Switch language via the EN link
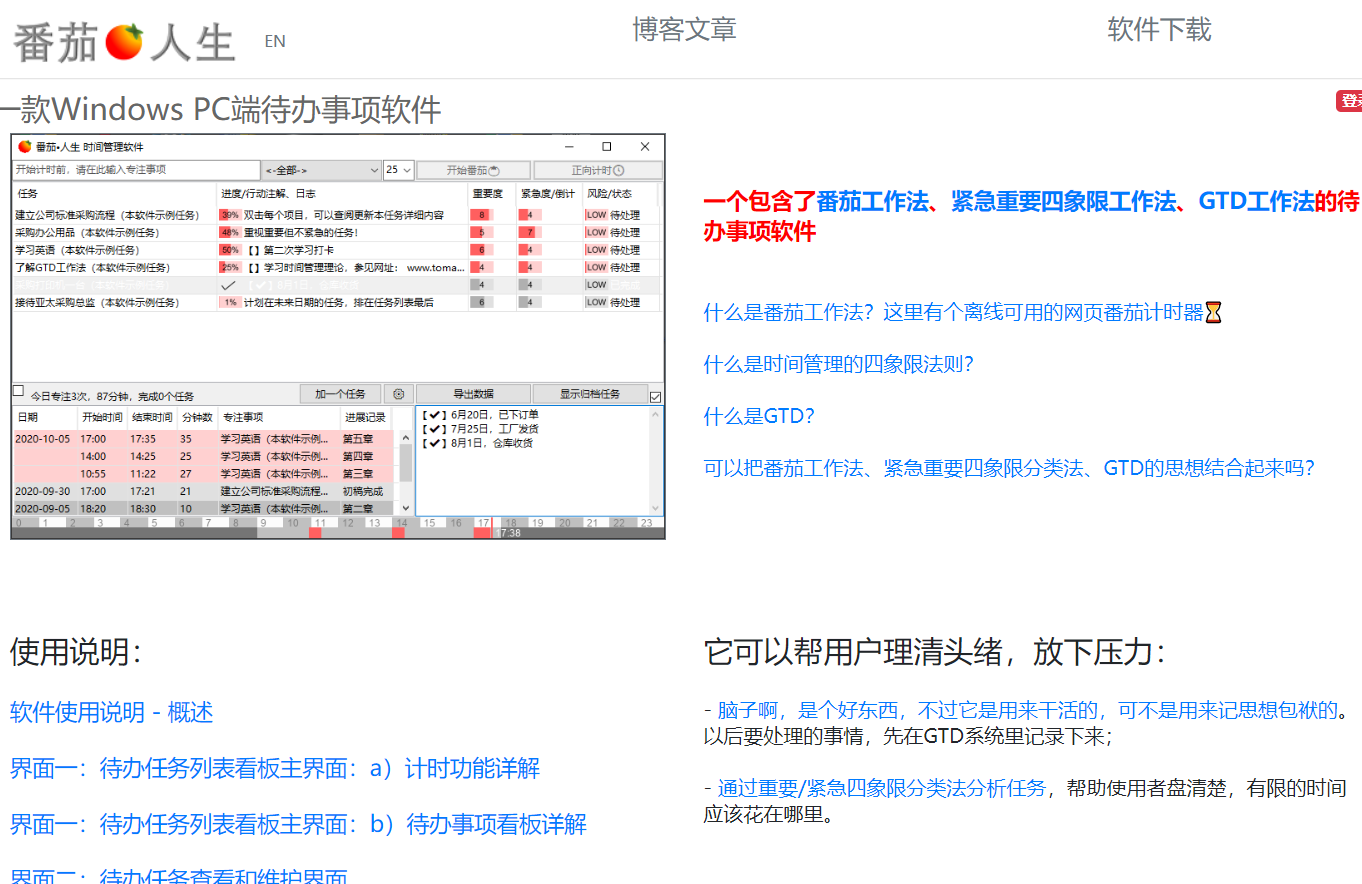This screenshot has width=1362, height=884. [275, 41]
